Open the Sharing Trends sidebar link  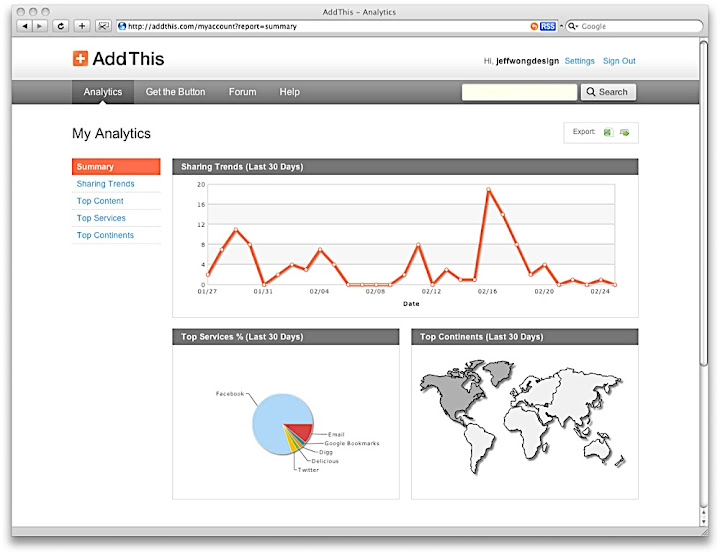click(x=106, y=184)
